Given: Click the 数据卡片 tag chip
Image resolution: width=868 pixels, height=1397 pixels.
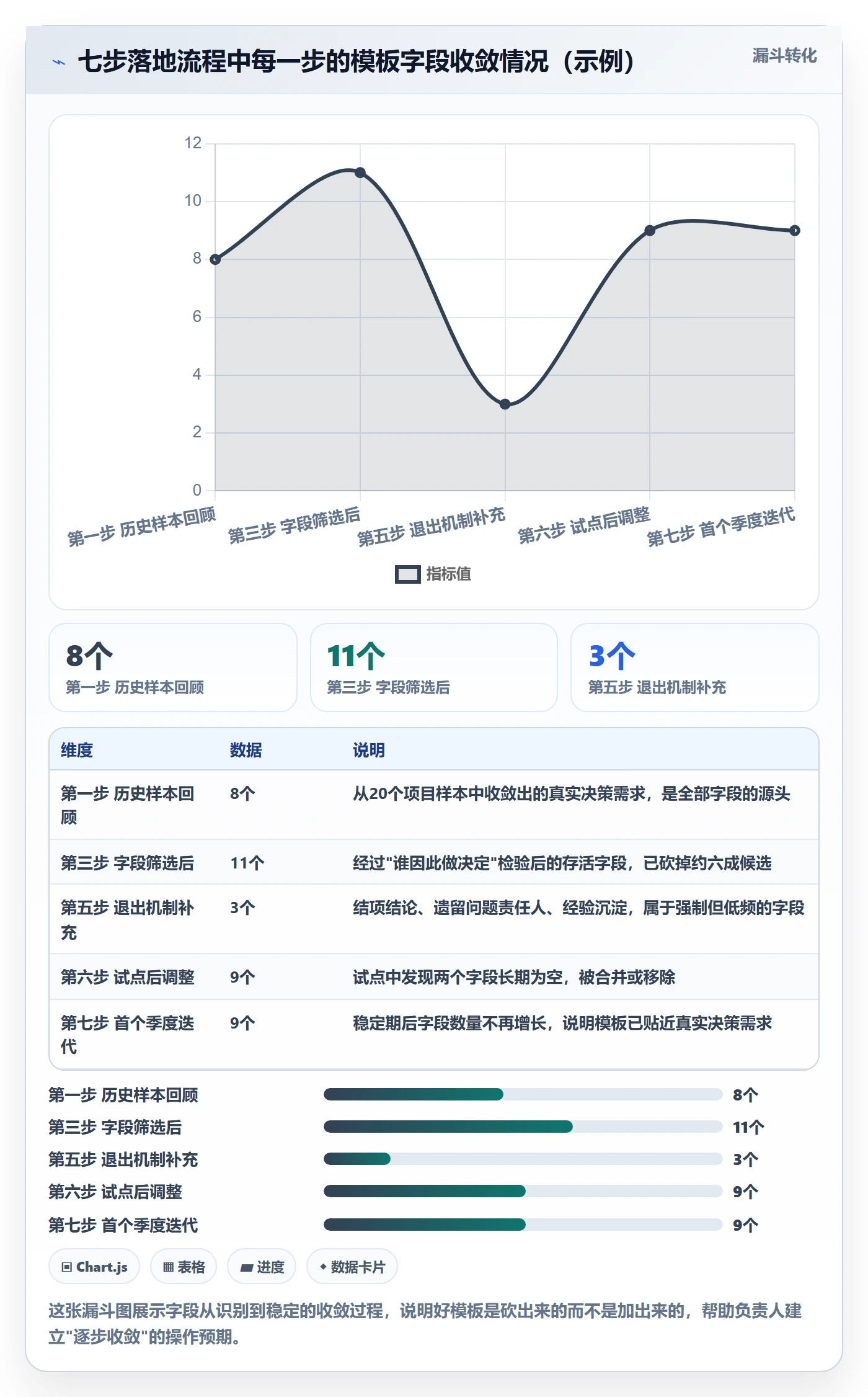Looking at the screenshot, I should point(352,1267).
